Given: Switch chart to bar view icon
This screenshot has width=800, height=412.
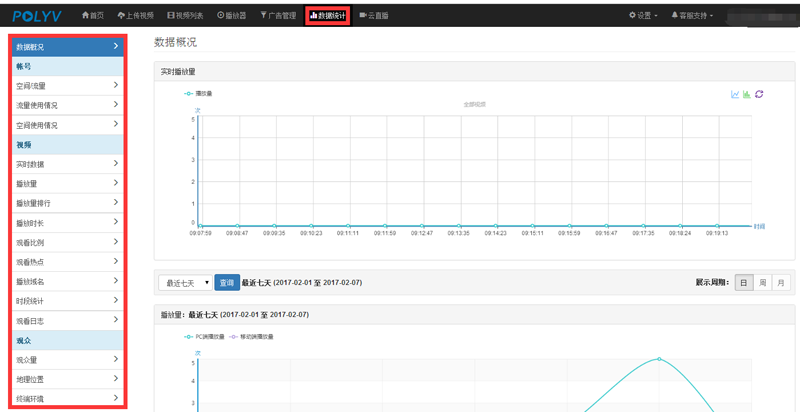Looking at the screenshot, I should point(747,95).
